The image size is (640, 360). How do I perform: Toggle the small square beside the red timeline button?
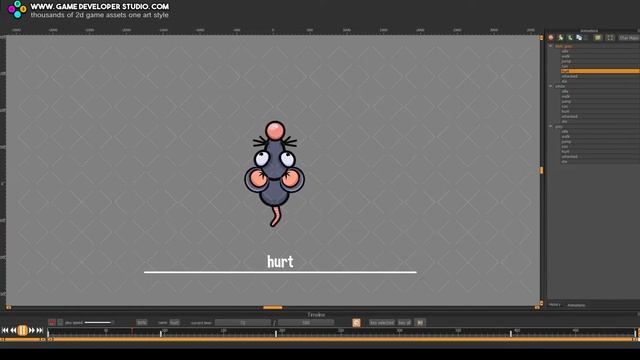[60, 322]
